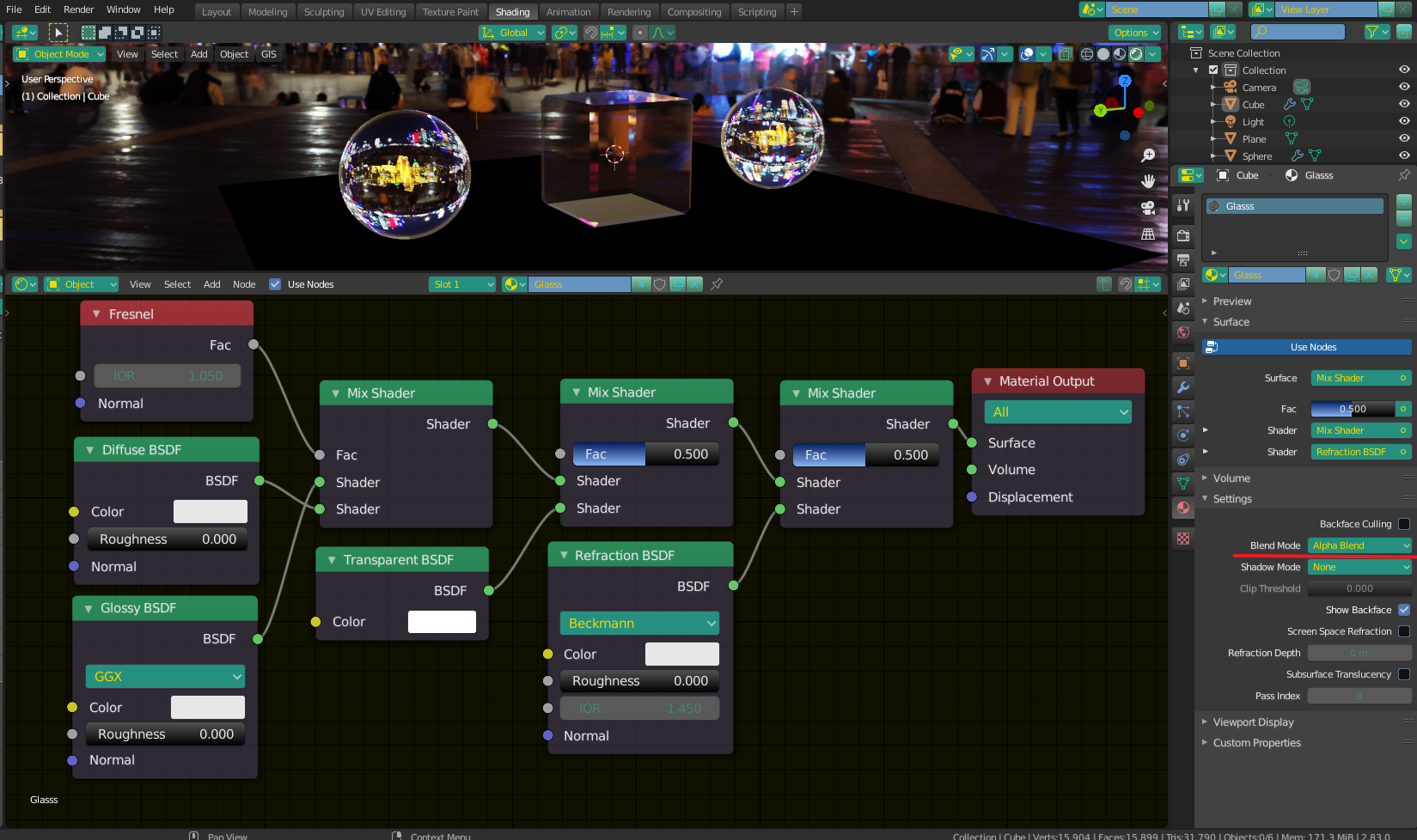Open the Object Constraints properties tab icon
The width and height of the screenshot is (1417, 840).
pyautogui.click(x=1183, y=460)
